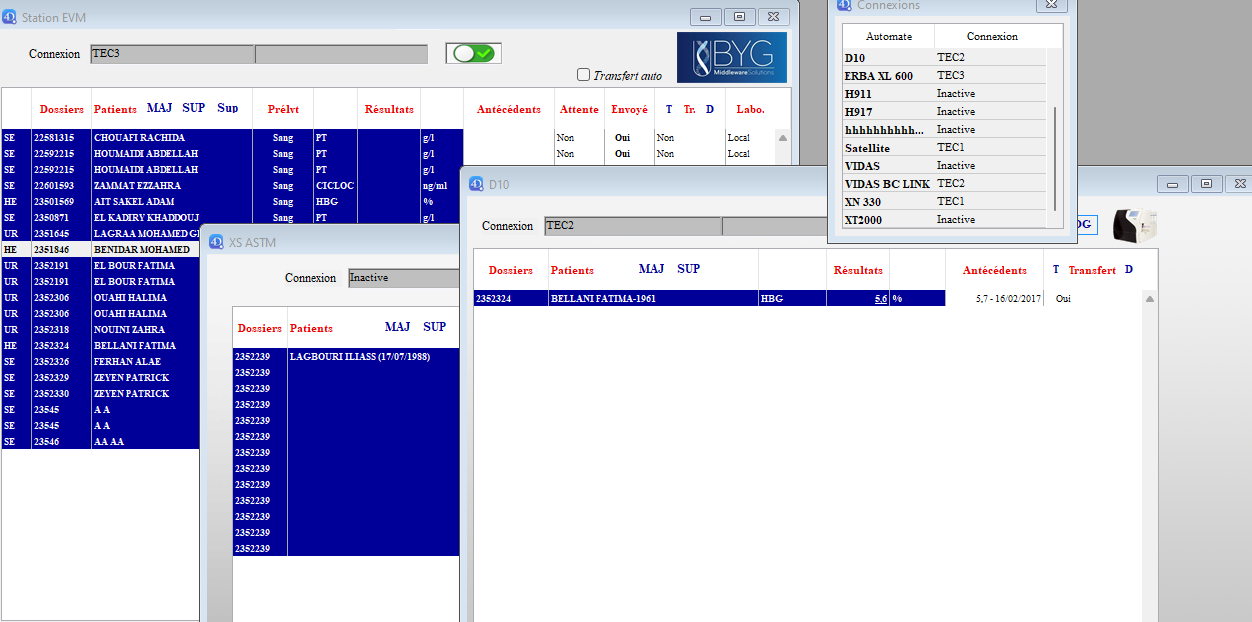Image resolution: width=1252 pixels, height=622 pixels.
Task: Select the BENIDAR MOHAMED patient row
Action: point(141,250)
